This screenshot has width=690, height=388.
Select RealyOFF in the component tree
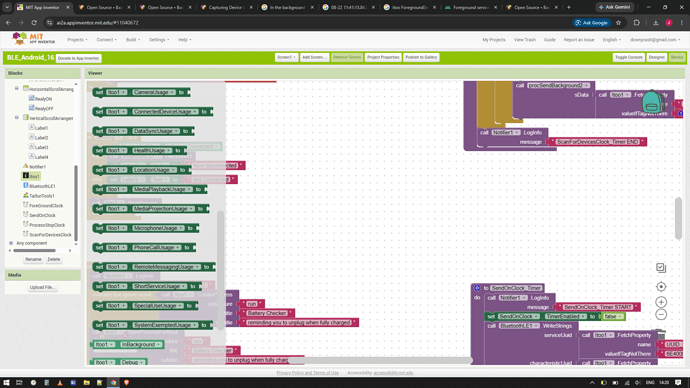(44, 109)
